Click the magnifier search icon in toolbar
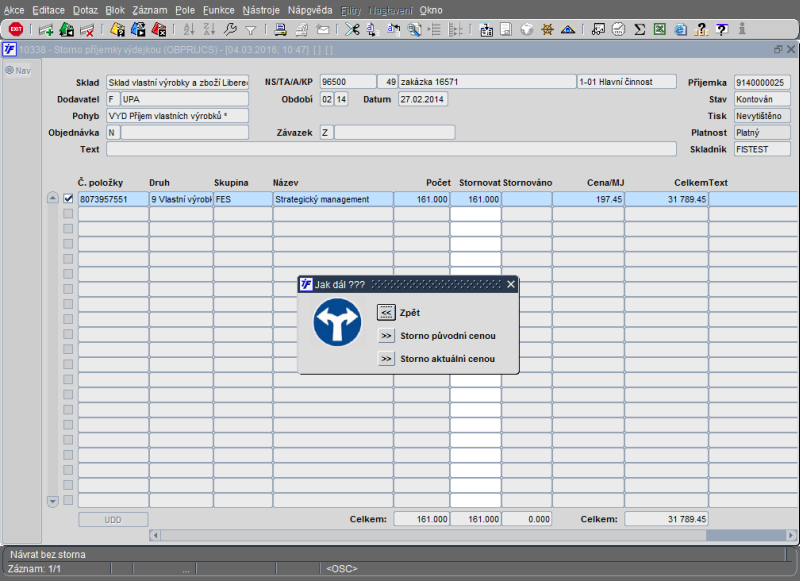This screenshot has height=581, width=800. tap(414, 30)
